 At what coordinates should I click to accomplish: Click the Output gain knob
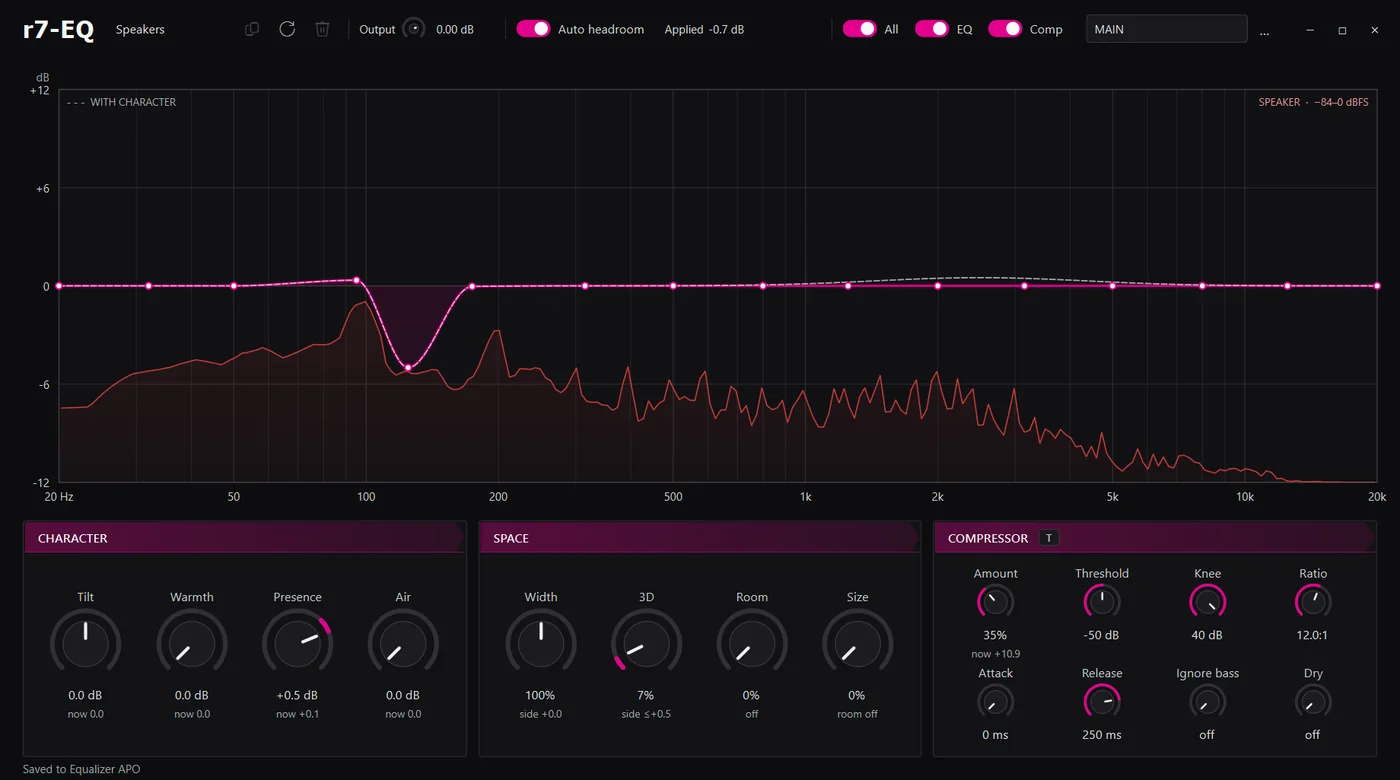click(x=414, y=29)
